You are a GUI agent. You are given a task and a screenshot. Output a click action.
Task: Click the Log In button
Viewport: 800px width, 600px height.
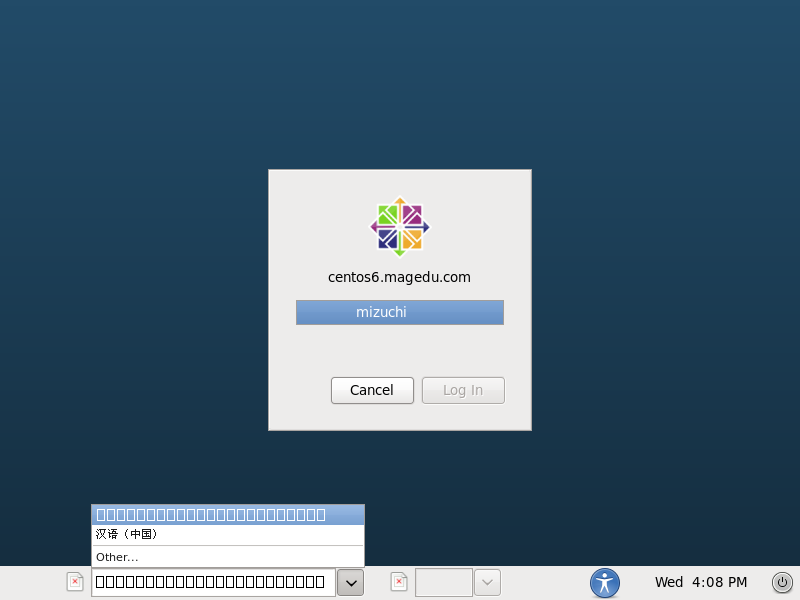pos(463,390)
